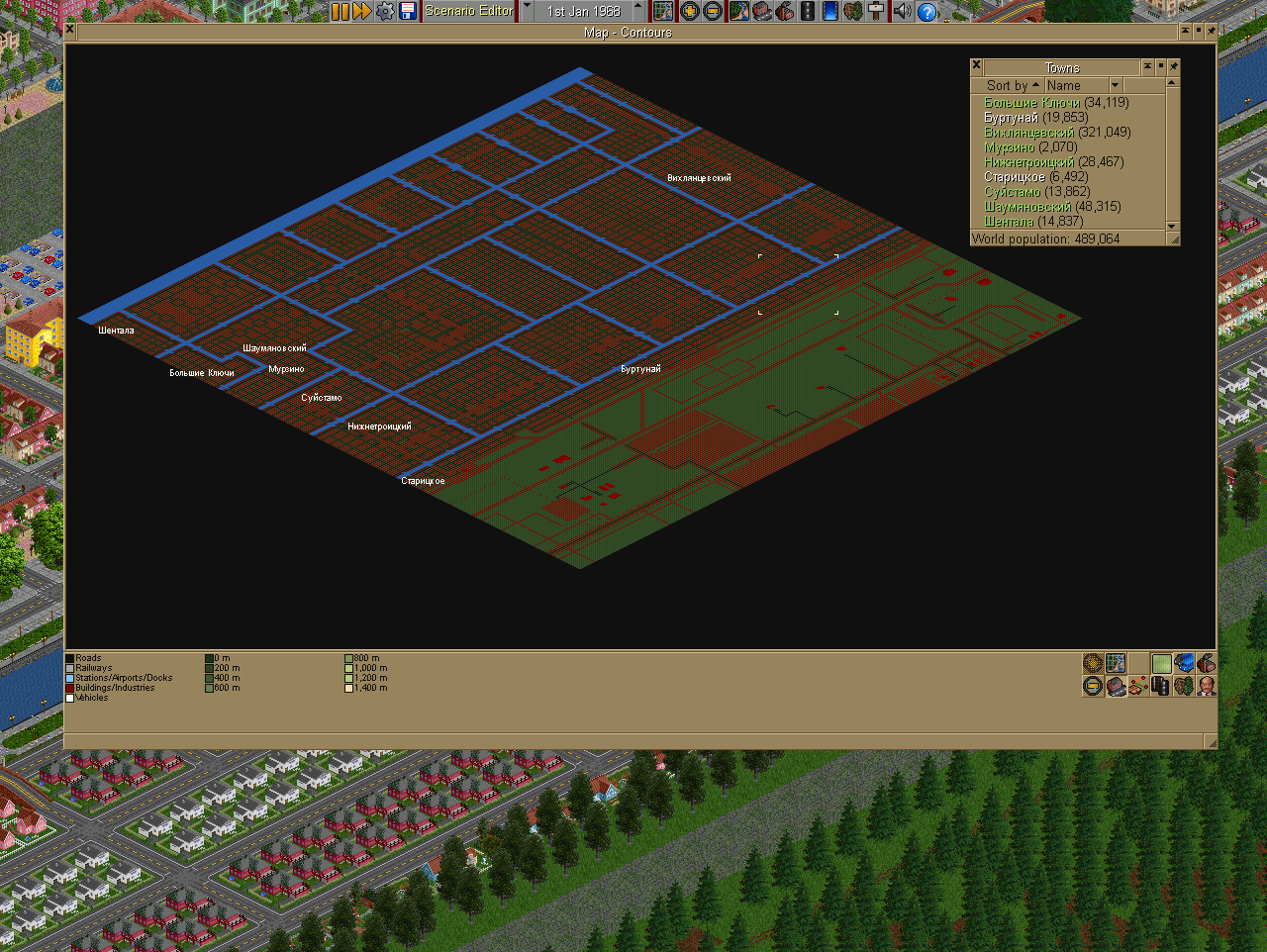
Task: Shade the Towns window
Action: [1147, 66]
